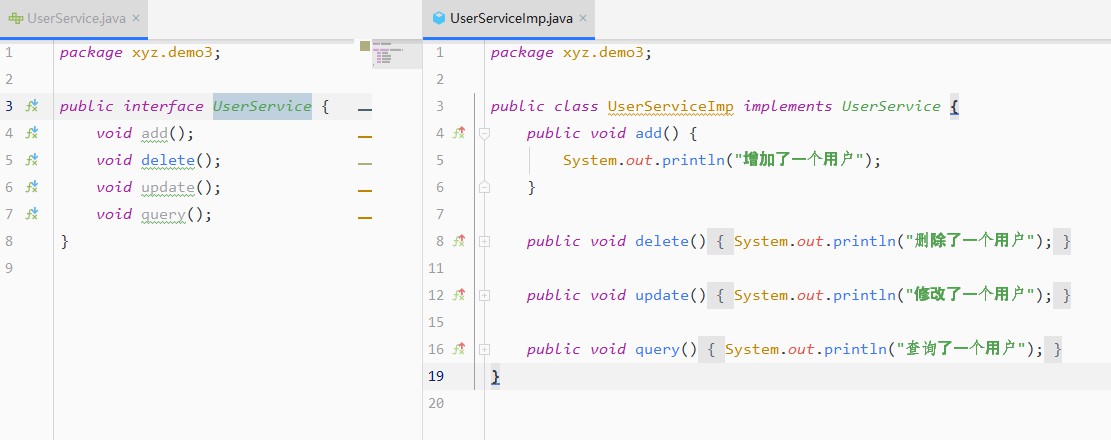1111x440 pixels.
Task: Click the closing brace on line 8 of UserService.java
Action: click(x=64, y=242)
